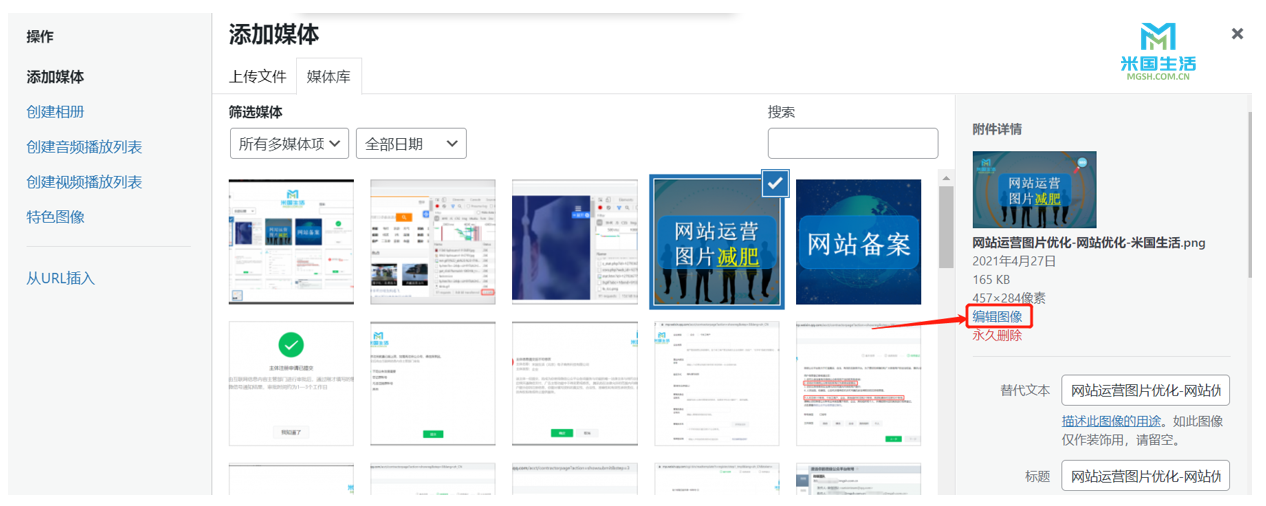Click the date text 2021年4月27日
Image resolution: width=1266 pixels, height=506 pixels.
(x=1014, y=261)
